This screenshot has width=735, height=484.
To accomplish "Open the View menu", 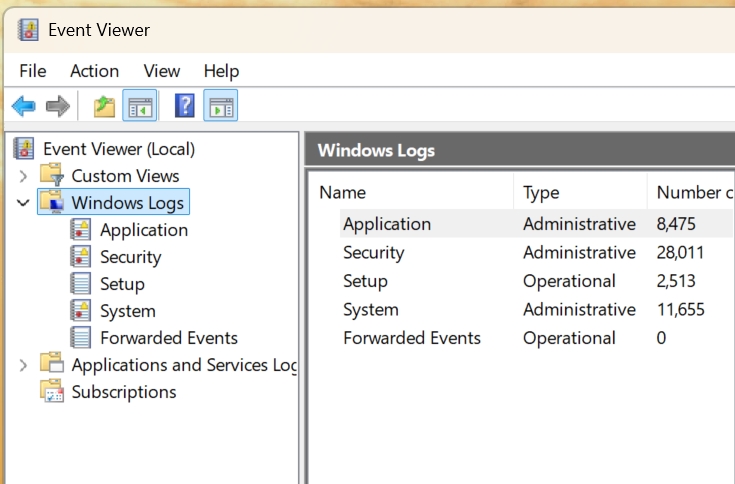I will 162,71.
